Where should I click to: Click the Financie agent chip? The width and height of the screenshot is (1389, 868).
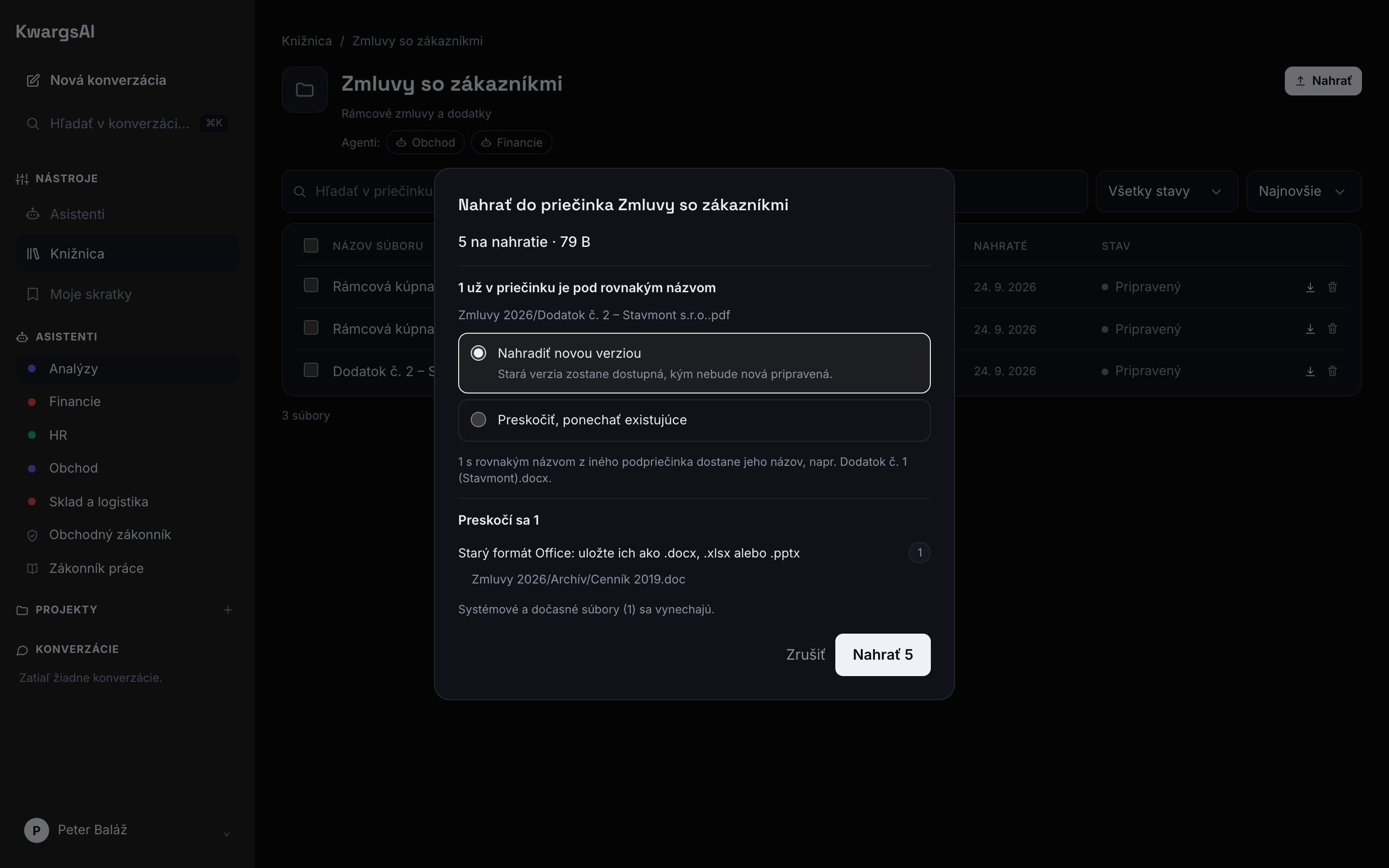point(511,142)
